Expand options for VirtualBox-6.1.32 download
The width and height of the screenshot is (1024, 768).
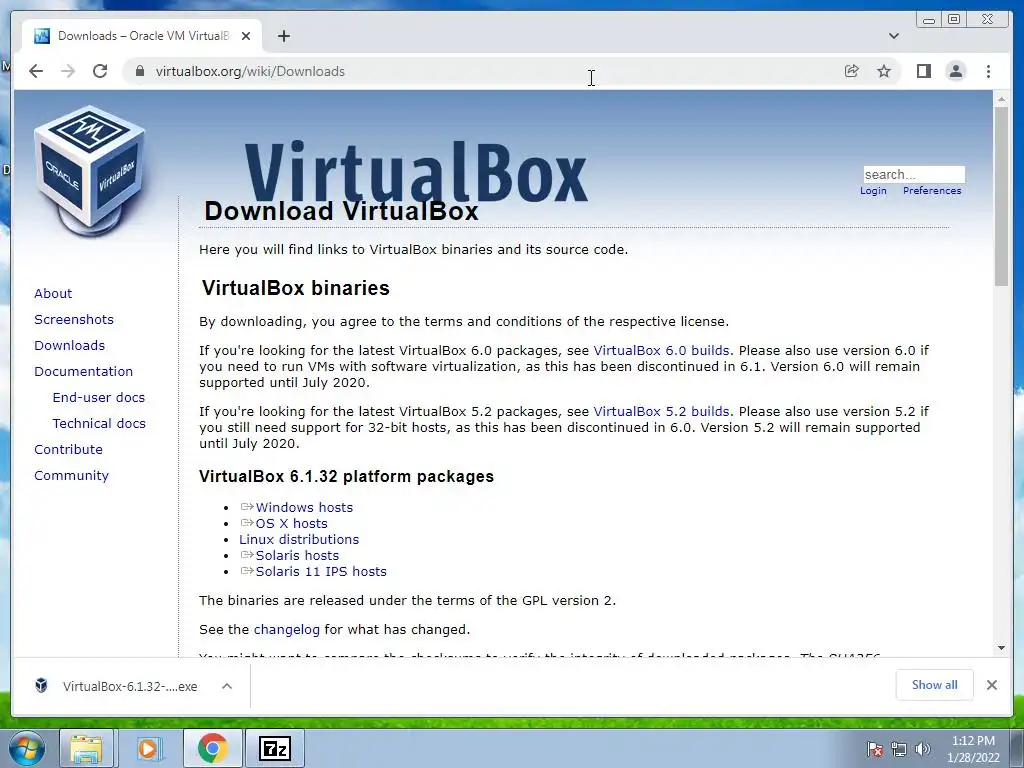(227, 686)
